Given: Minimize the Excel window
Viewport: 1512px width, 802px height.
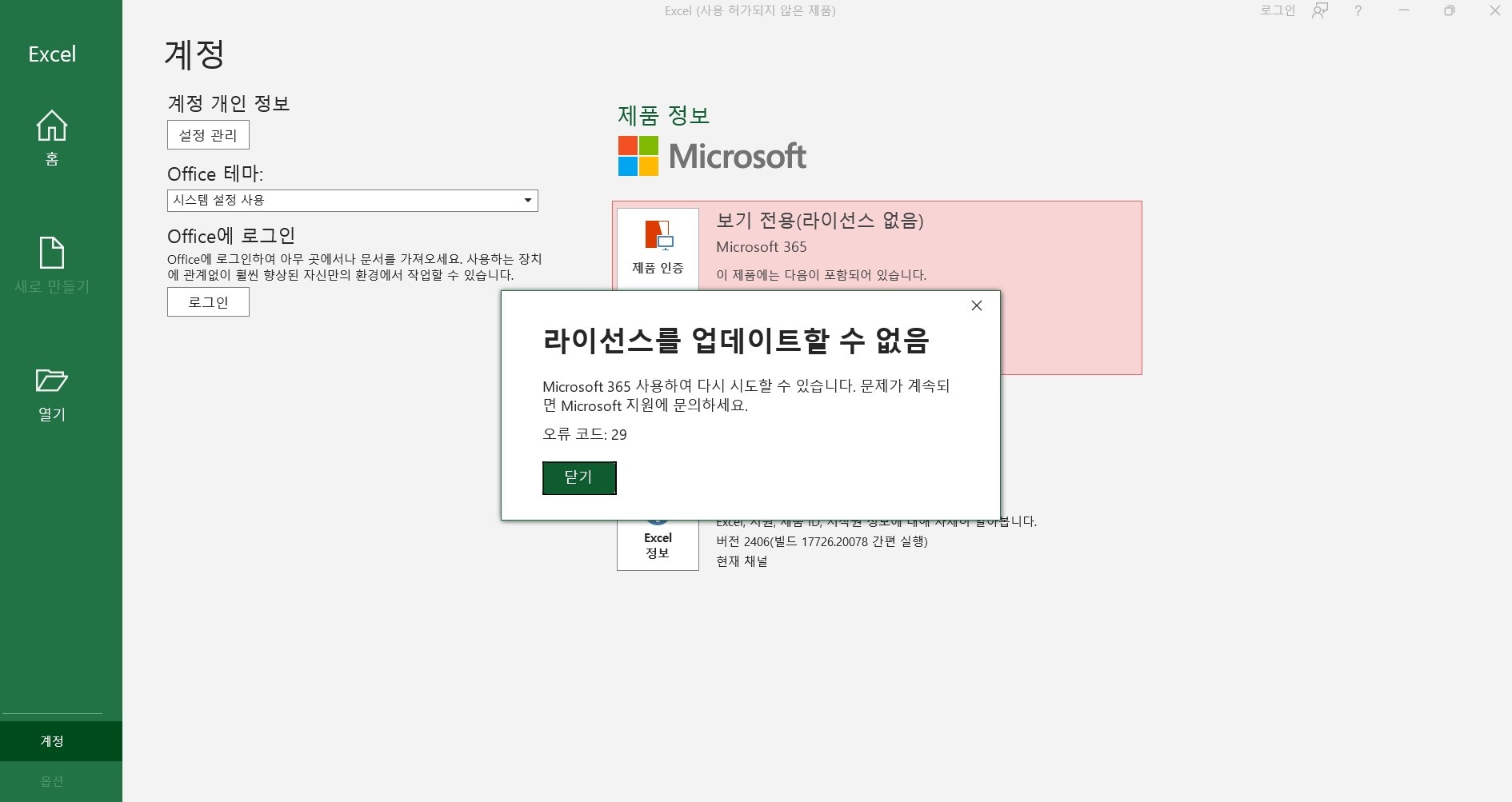Looking at the screenshot, I should tap(1404, 10).
